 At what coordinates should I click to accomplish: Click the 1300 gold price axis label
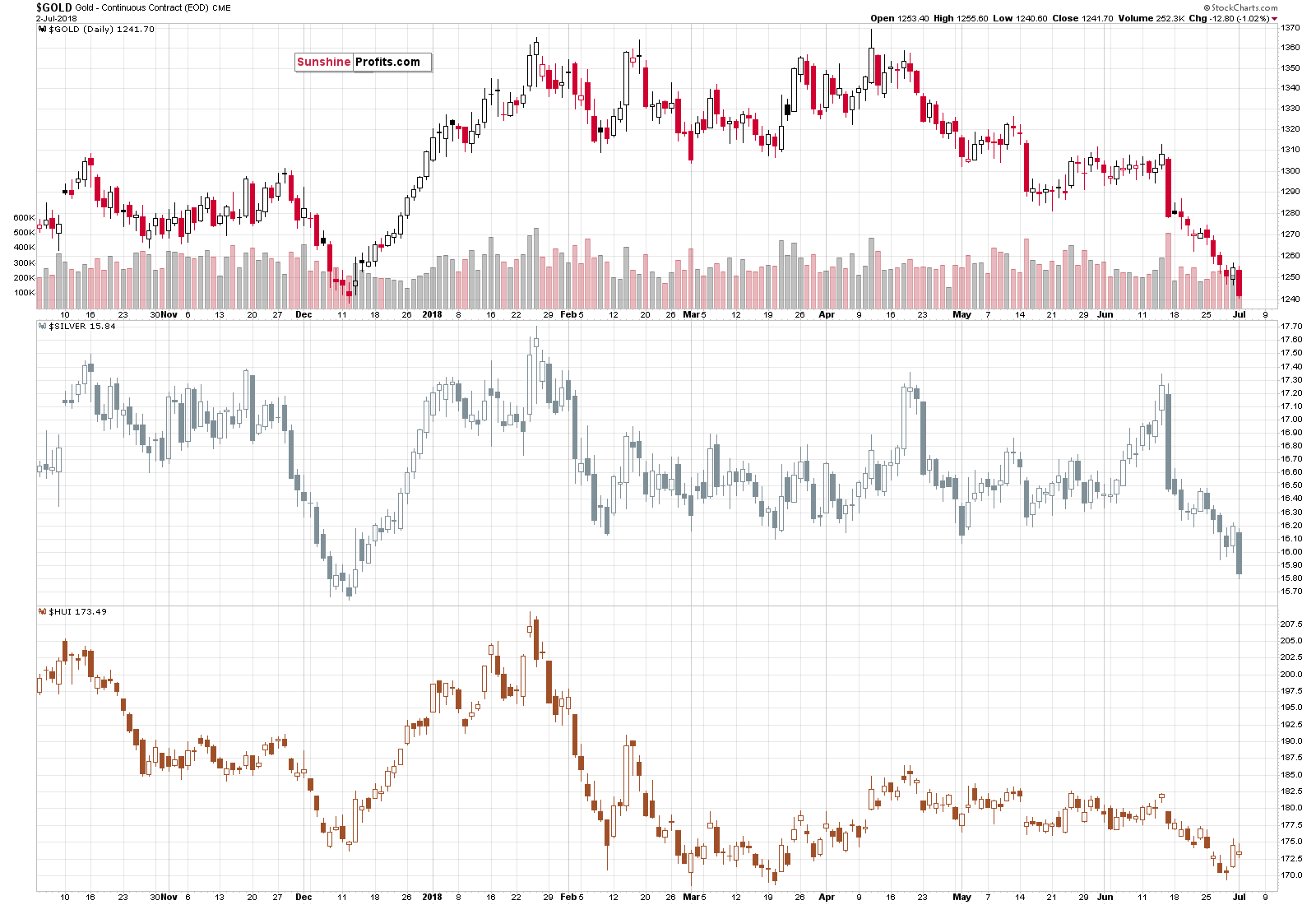(x=1291, y=171)
